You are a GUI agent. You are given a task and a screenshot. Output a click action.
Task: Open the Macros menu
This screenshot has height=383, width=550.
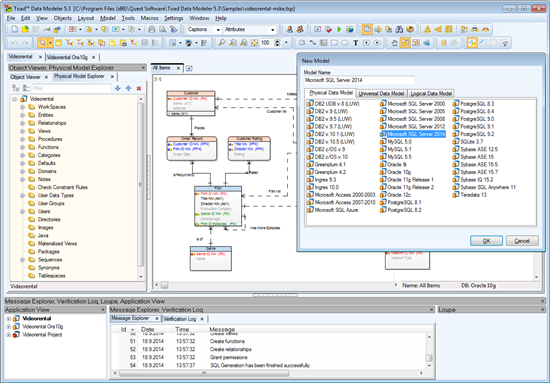[150, 18]
